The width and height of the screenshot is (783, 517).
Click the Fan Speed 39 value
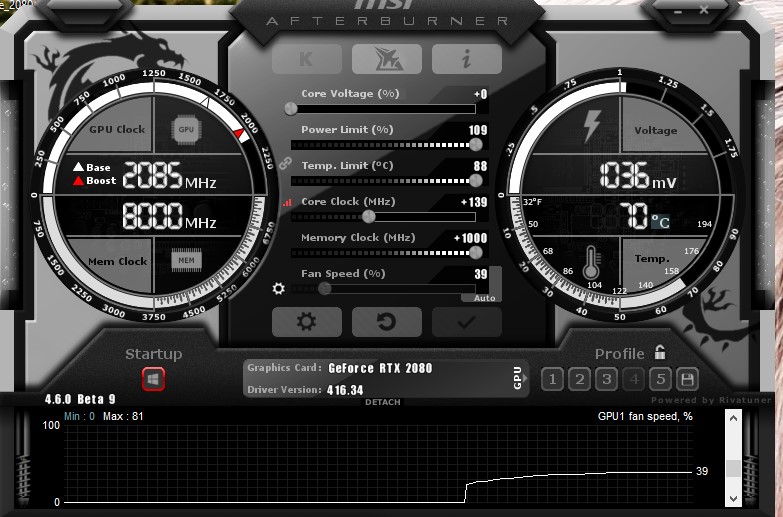(481, 274)
